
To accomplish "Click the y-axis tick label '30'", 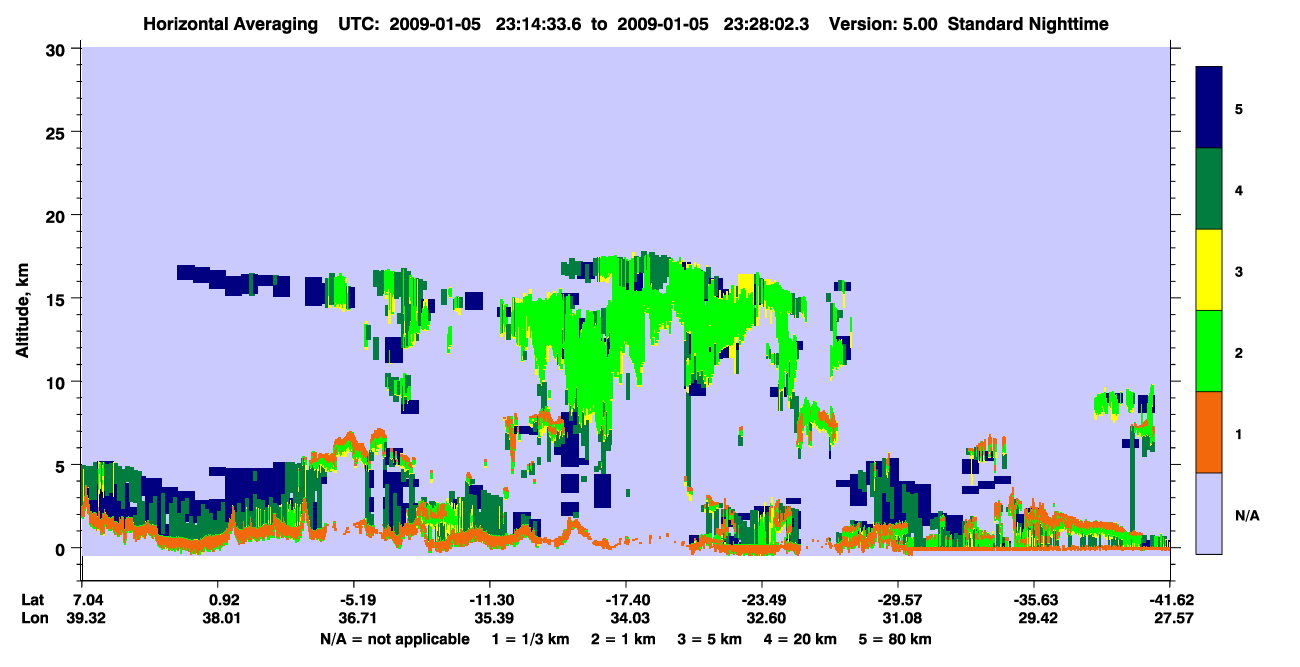I will (x=57, y=49).
